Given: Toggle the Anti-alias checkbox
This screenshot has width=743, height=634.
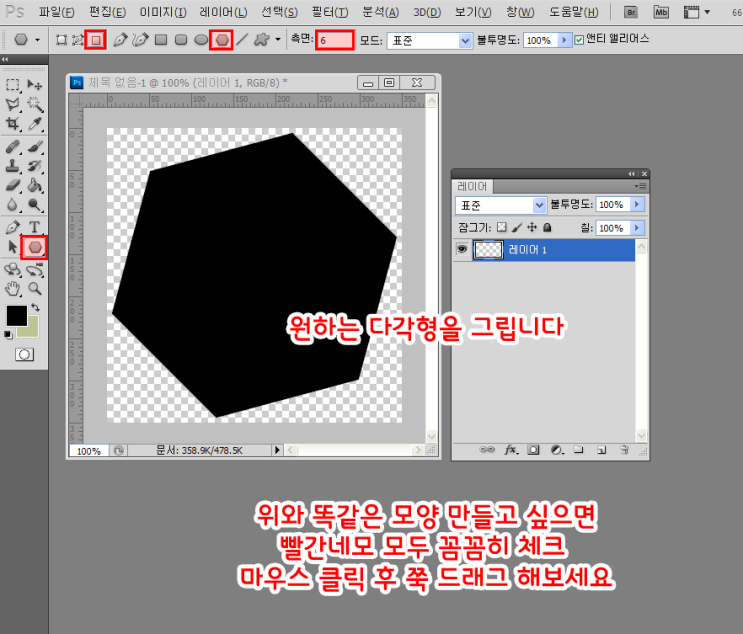Looking at the screenshot, I should 579,40.
